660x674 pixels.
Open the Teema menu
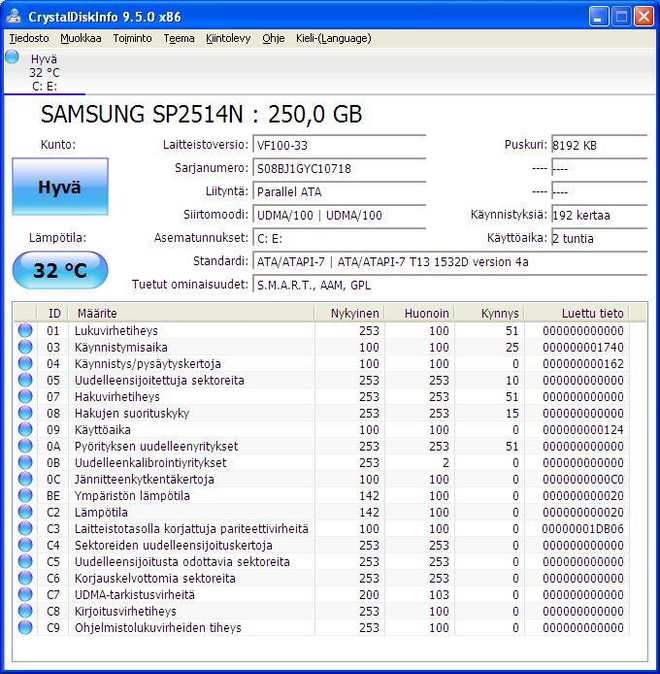click(179, 38)
